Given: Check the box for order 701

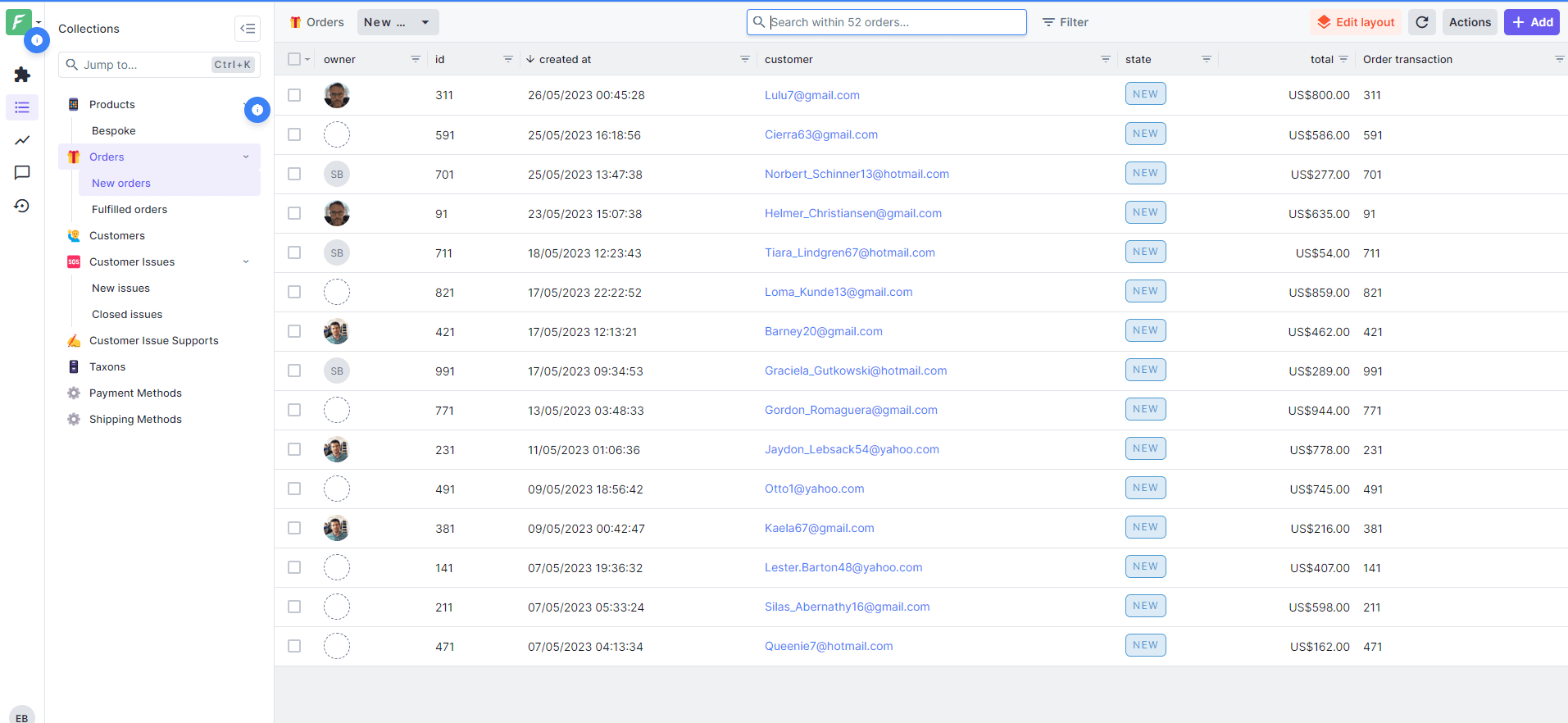Looking at the screenshot, I should click(294, 174).
